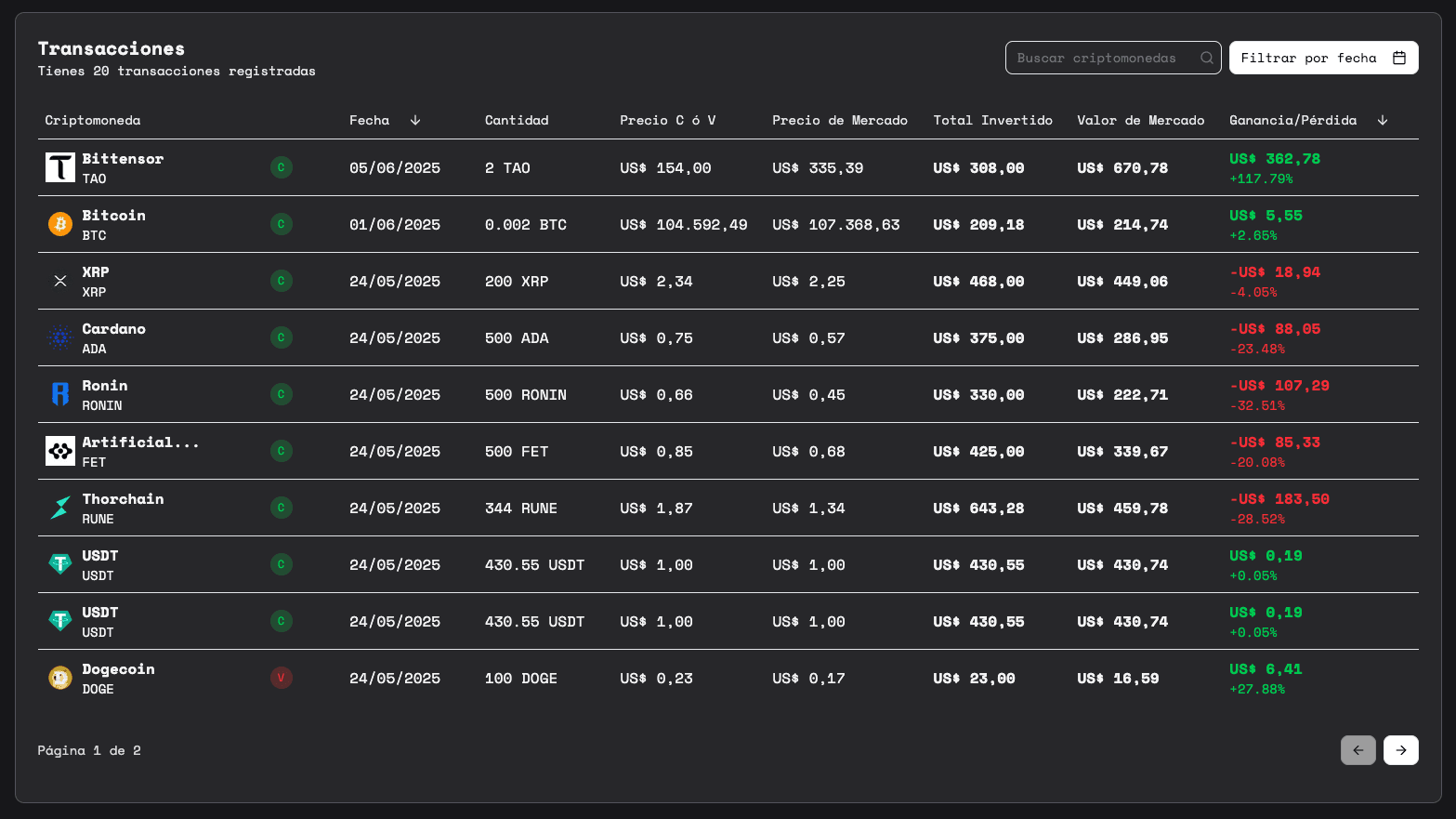Click the Criptomoneda column header
1456x819 pixels.
93,120
